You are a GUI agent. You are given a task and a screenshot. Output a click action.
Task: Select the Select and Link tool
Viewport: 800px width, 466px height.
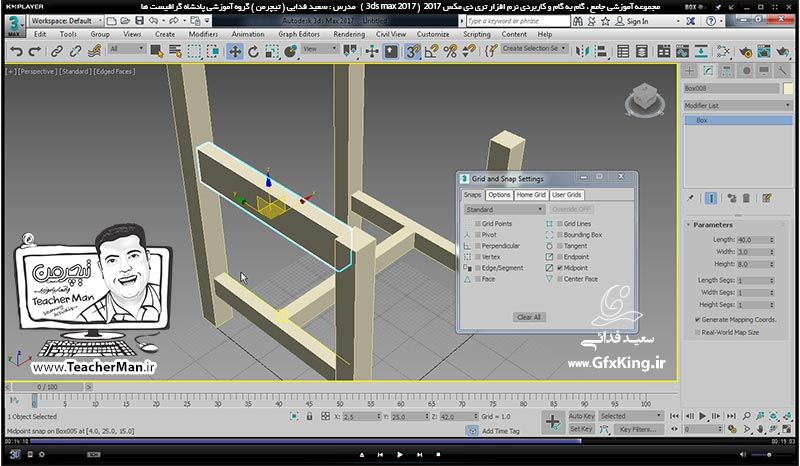[57, 51]
